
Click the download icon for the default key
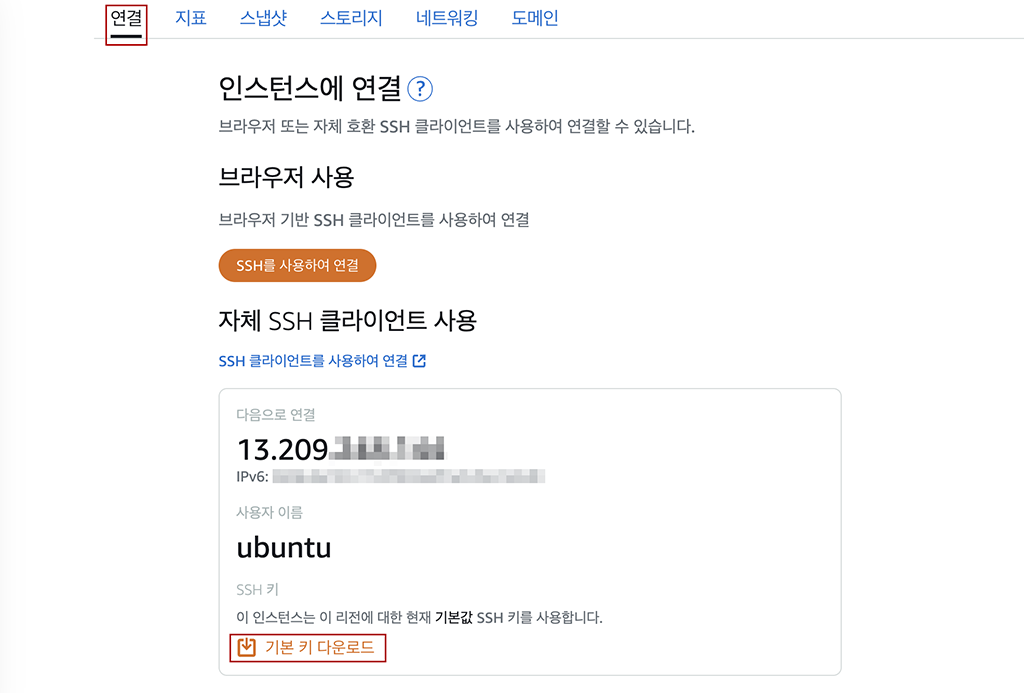[x=245, y=648]
